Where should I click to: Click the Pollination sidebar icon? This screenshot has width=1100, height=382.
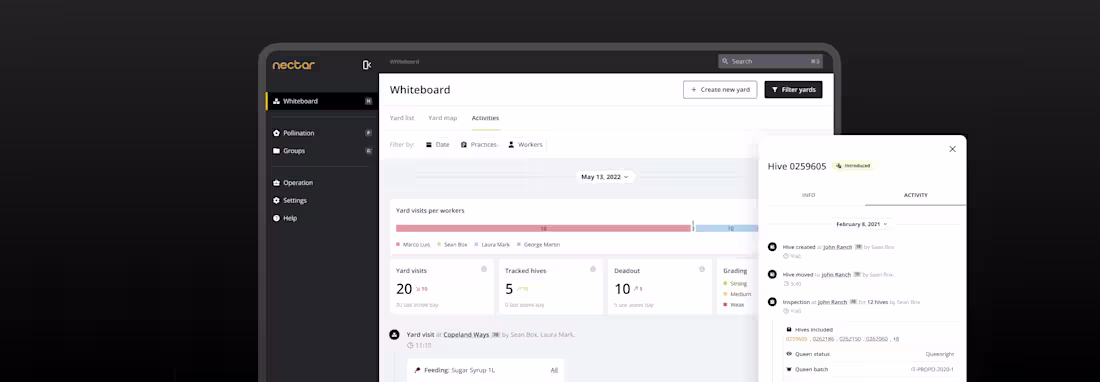pos(276,133)
